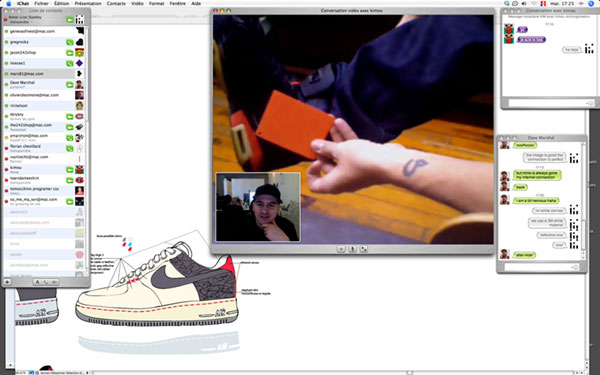Image resolution: width=600 pixels, height=375 pixels.
Task: Click audio icon beside smarchon@mac.com
Action: pyautogui.click(x=70, y=138)
